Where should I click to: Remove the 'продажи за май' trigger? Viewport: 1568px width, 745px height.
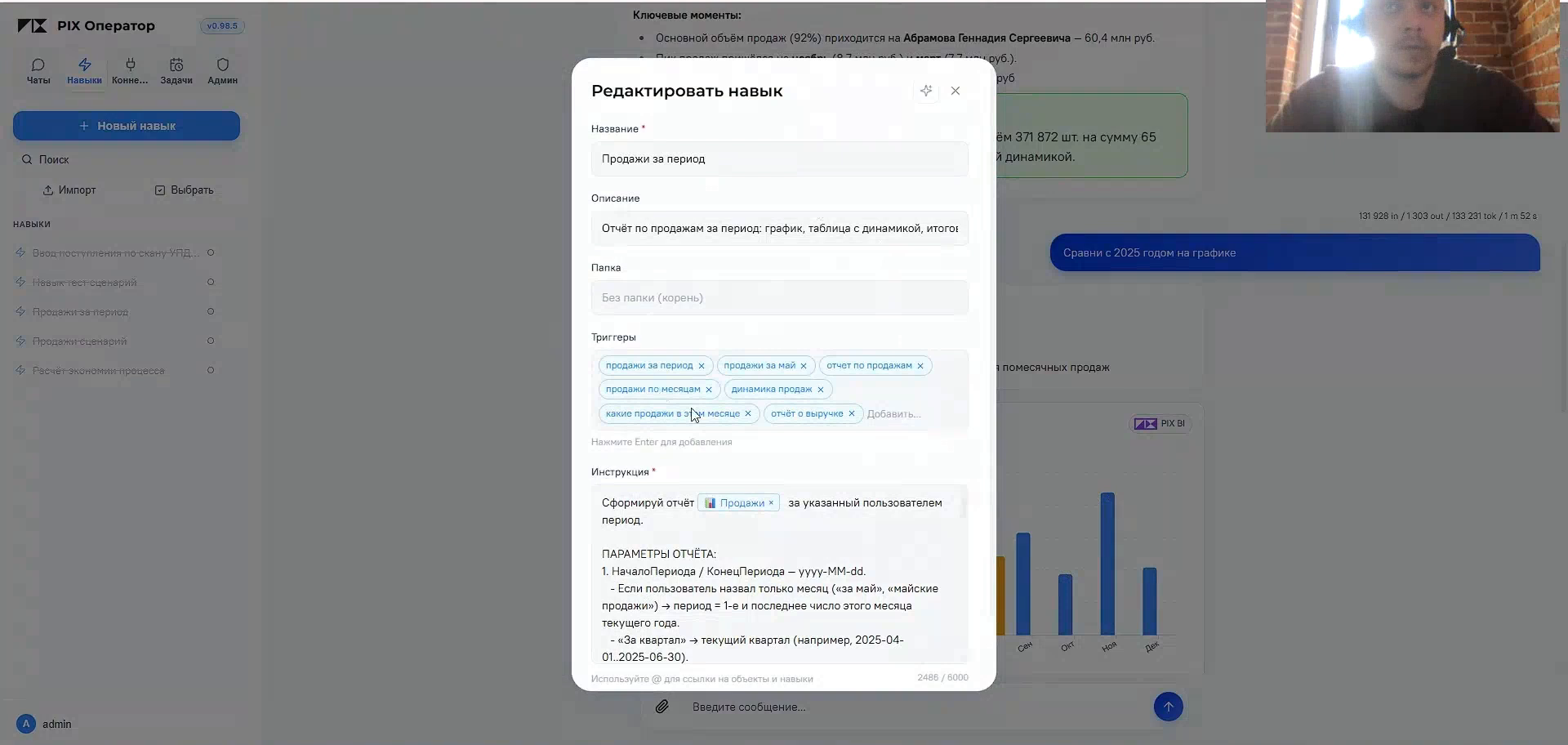(x=804, y=366)
